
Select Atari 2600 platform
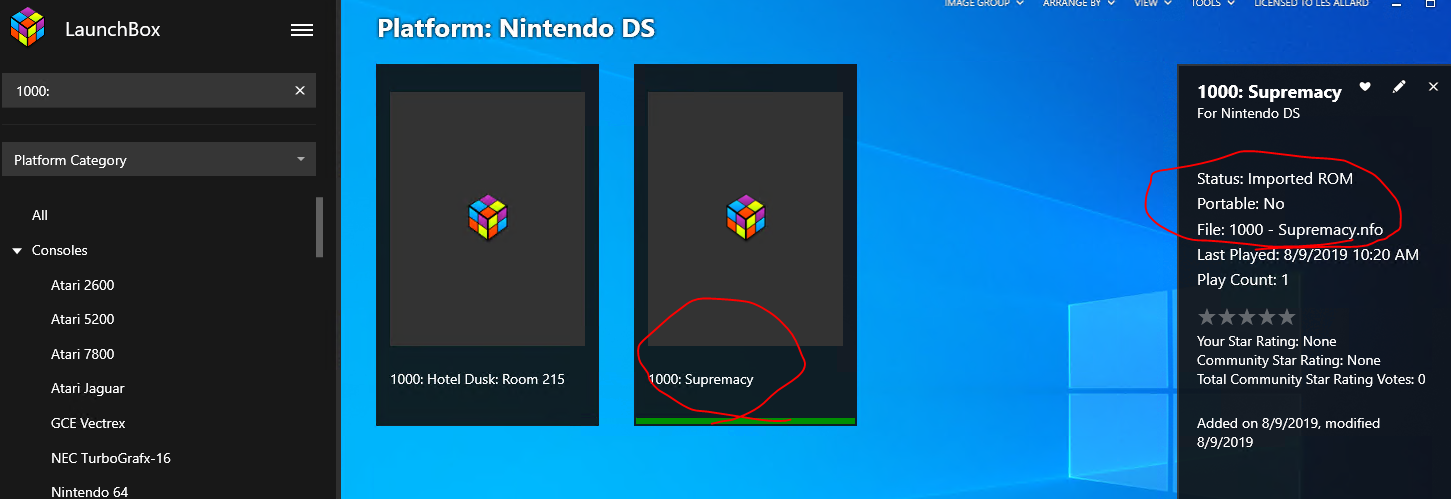coord(83,285)
